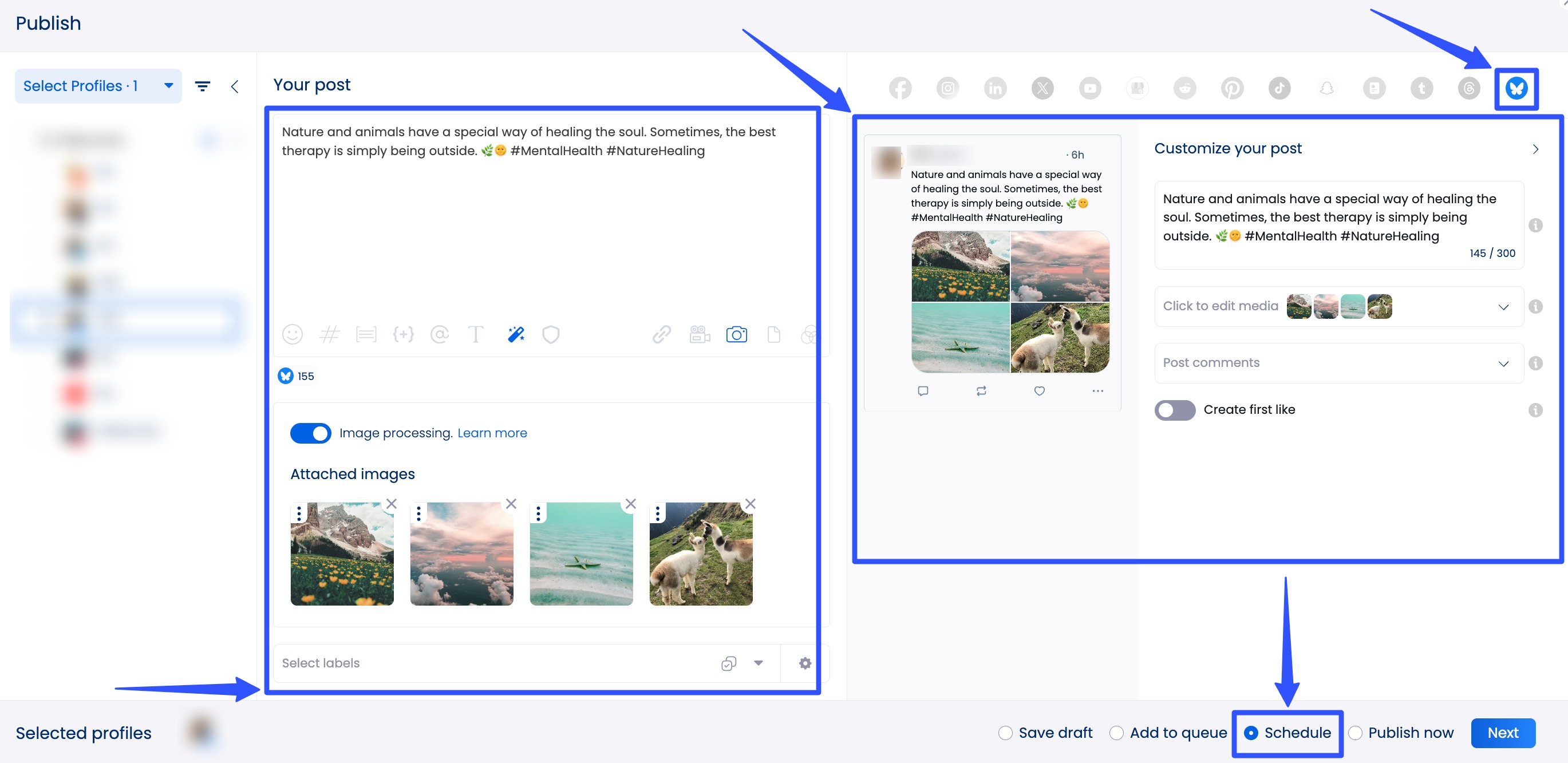Open the camera icon to add images
This screenshot has width=1568, height=763.
[737, 334]
